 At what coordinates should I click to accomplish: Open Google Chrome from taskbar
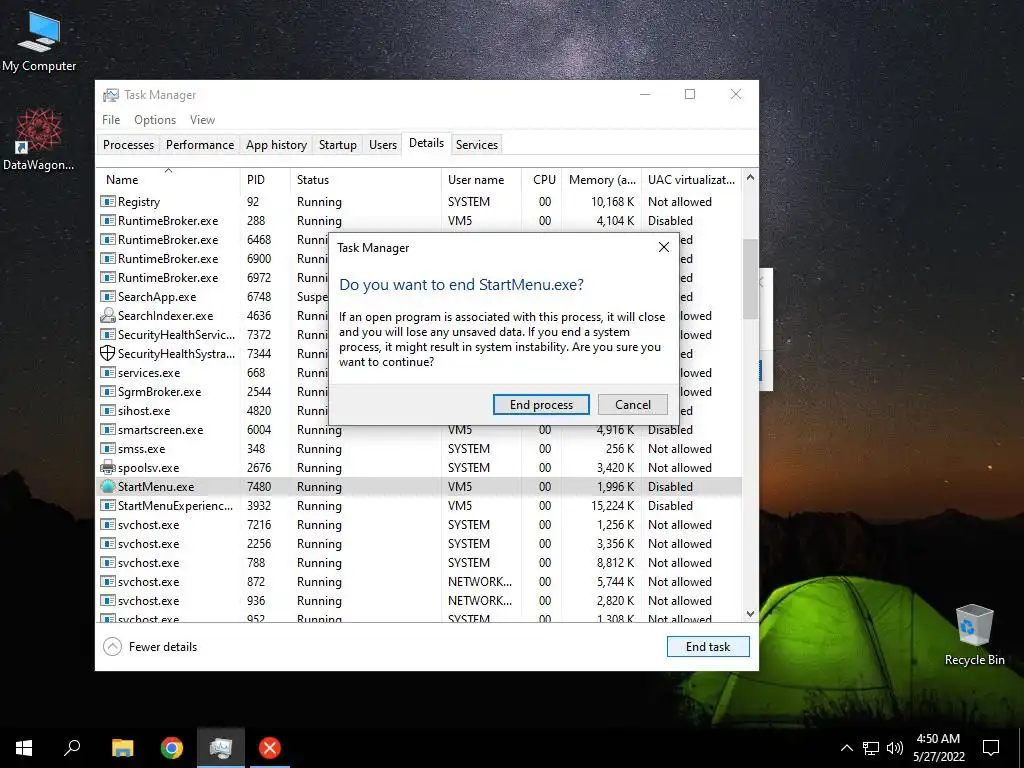(x=172, y=748)
